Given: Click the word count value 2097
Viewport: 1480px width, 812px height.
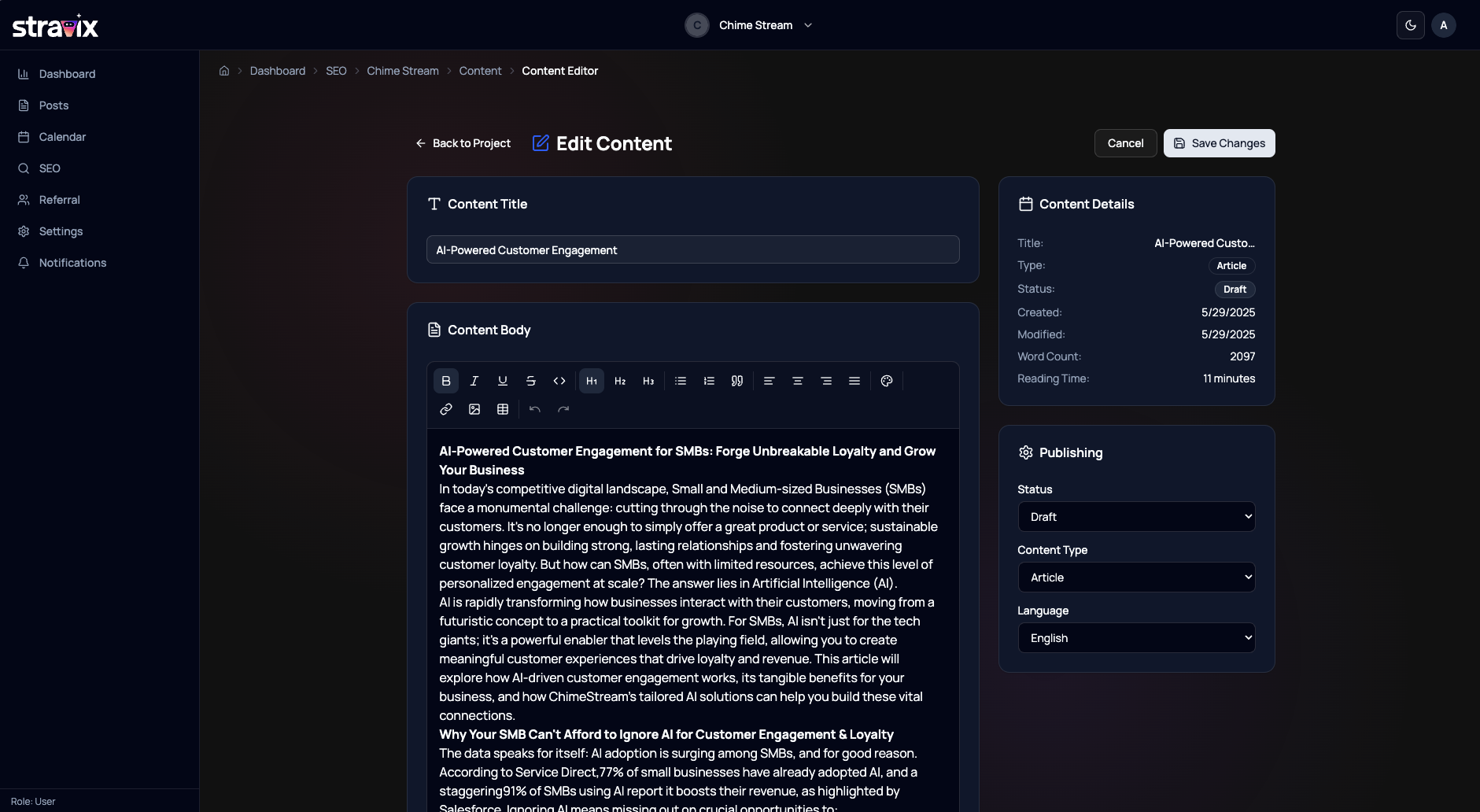Looking at the screenshot, I should pos(1242,356).
